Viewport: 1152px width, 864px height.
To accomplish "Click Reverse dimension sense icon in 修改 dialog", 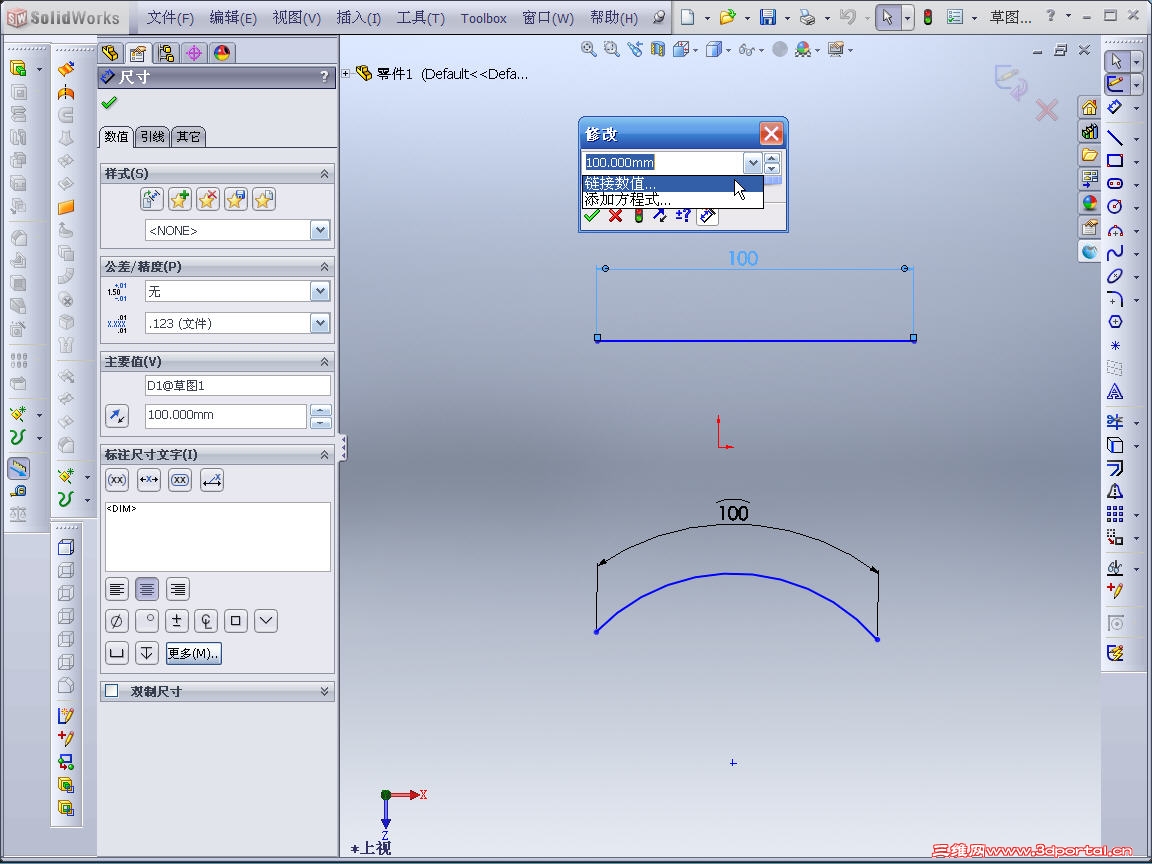I will pos(660,216).
